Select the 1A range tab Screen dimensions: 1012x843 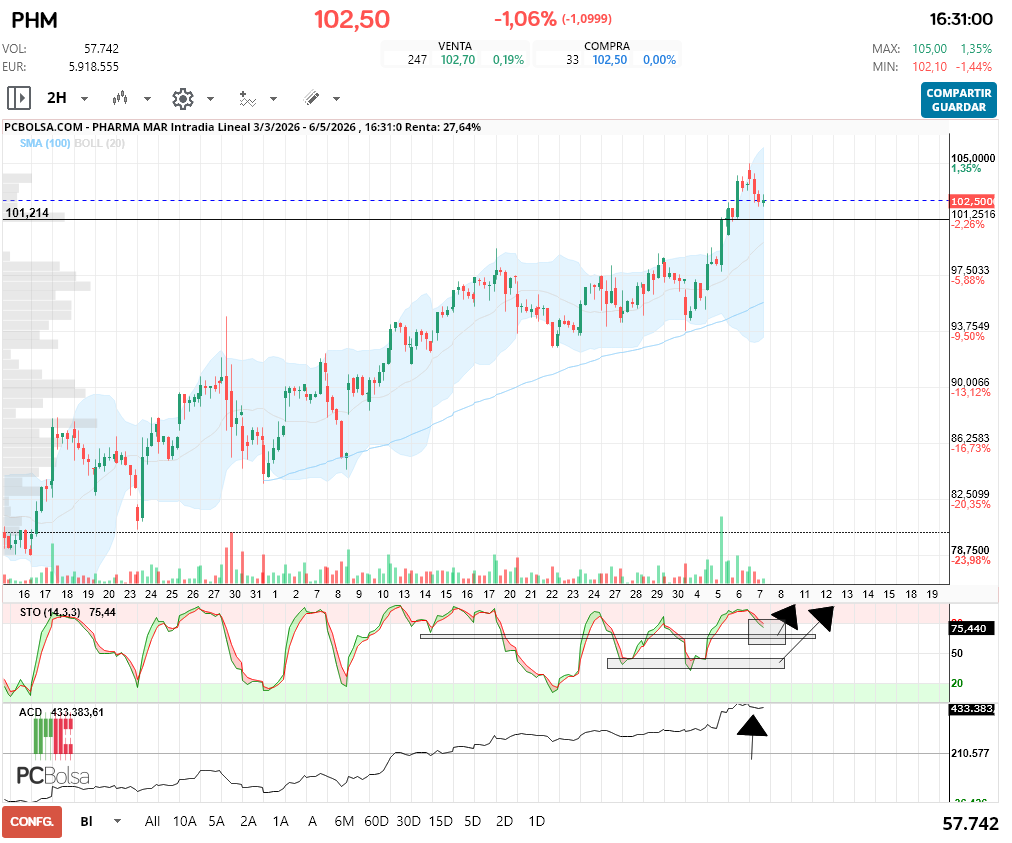pos(280,821)
